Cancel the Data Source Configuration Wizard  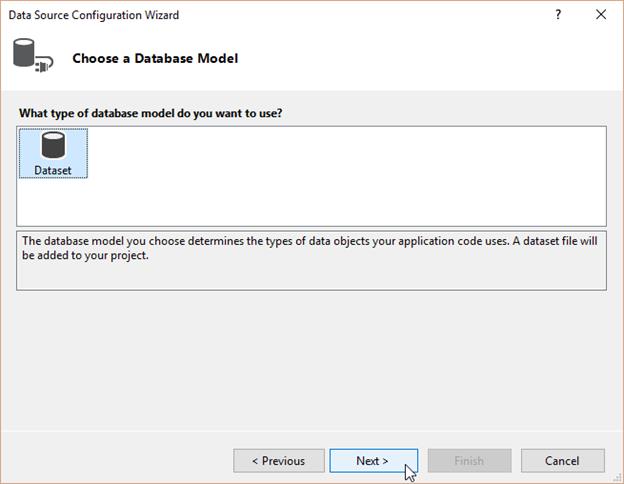tap(563, 461)
